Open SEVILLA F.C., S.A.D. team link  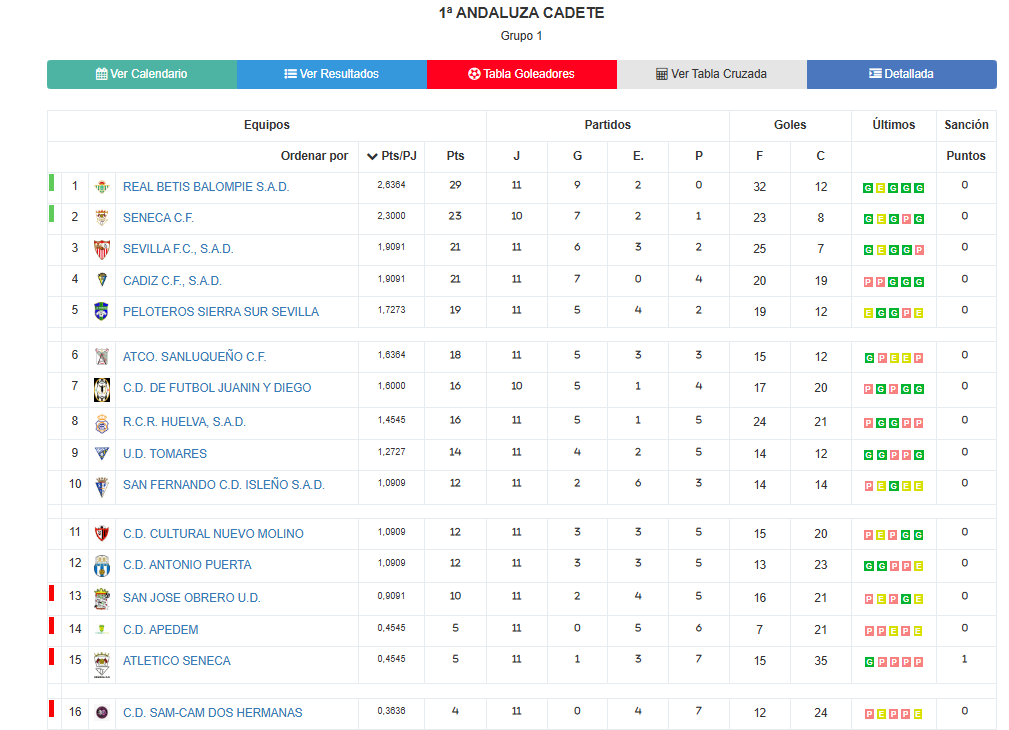click(x=178, y=249)
